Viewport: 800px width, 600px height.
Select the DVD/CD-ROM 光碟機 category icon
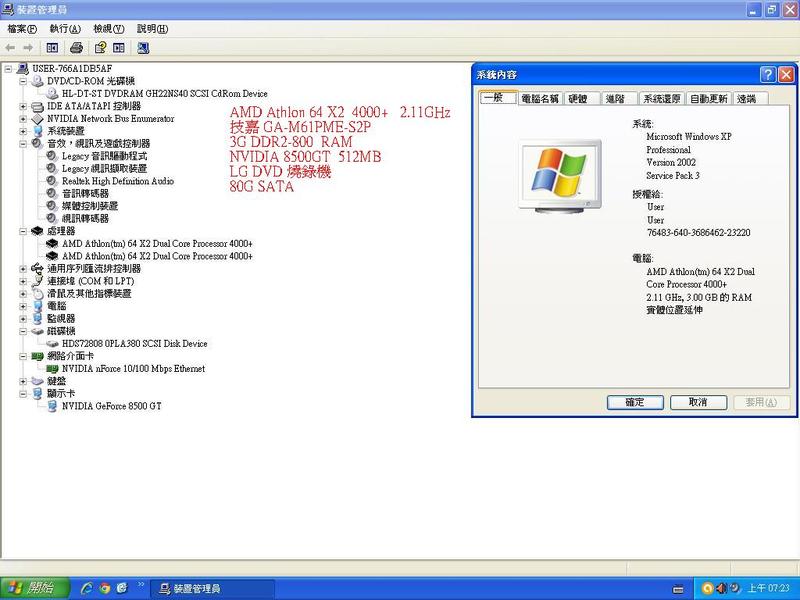[37, 81]
